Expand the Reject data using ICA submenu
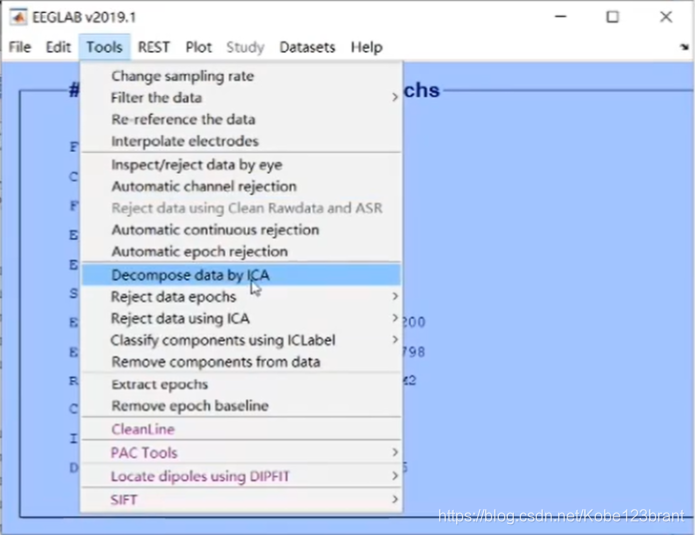 pos(242,318)
